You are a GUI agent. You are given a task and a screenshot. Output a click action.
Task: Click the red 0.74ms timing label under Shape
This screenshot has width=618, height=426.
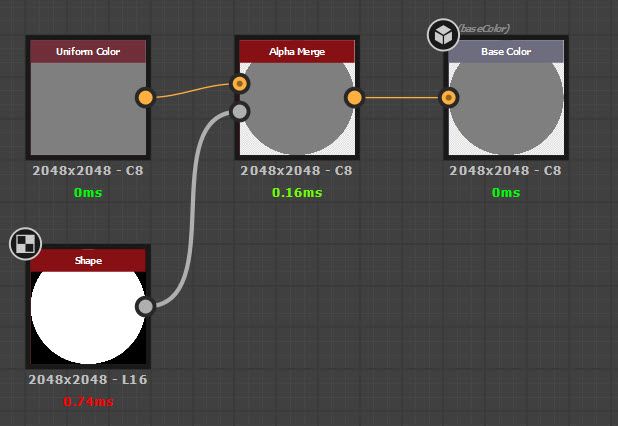[x=88, y=402]
